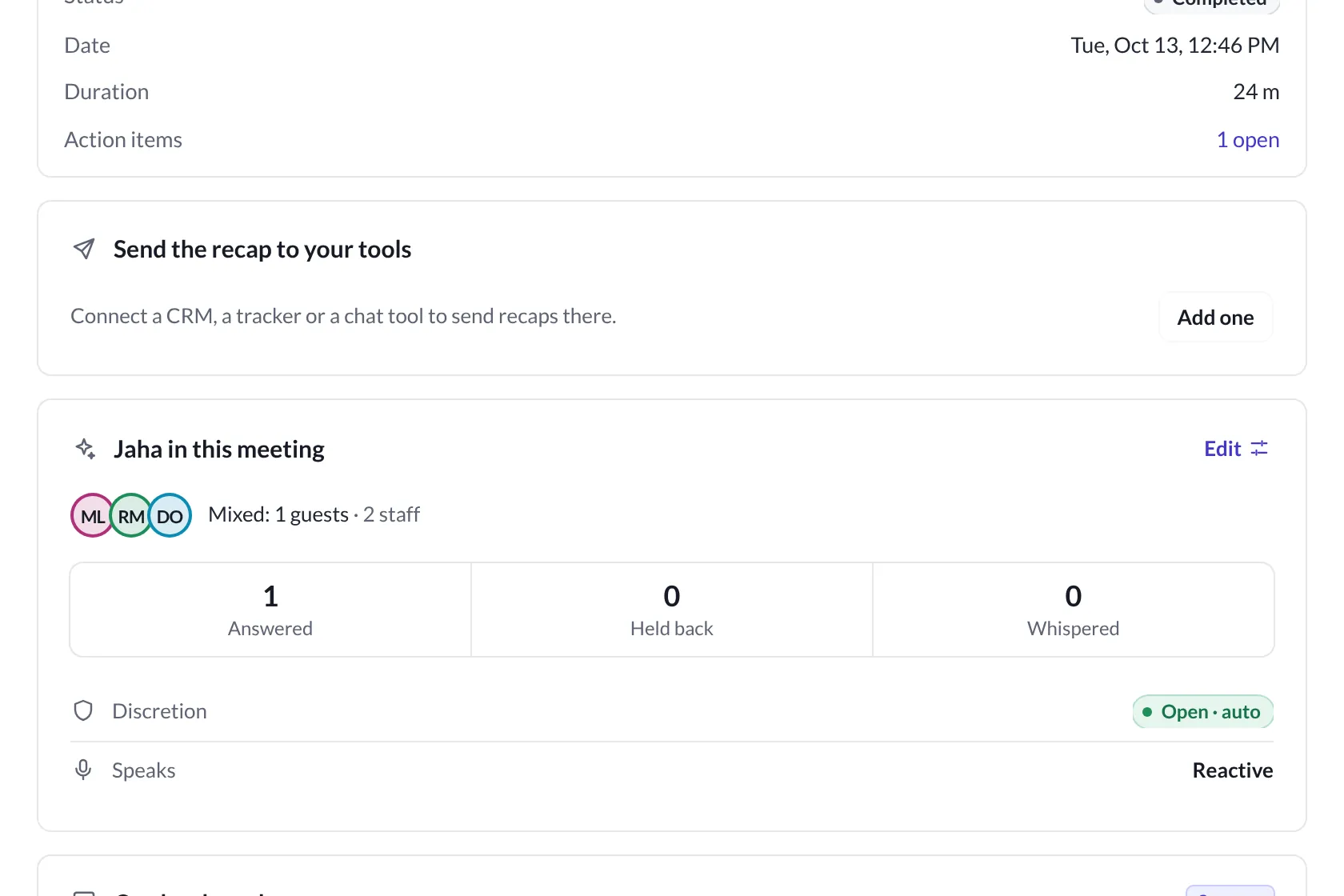Image resolution: width=1344 pixels, height=896 pixels.
Task: Open the RM participant avatar
Action: (x=130, y=515)
